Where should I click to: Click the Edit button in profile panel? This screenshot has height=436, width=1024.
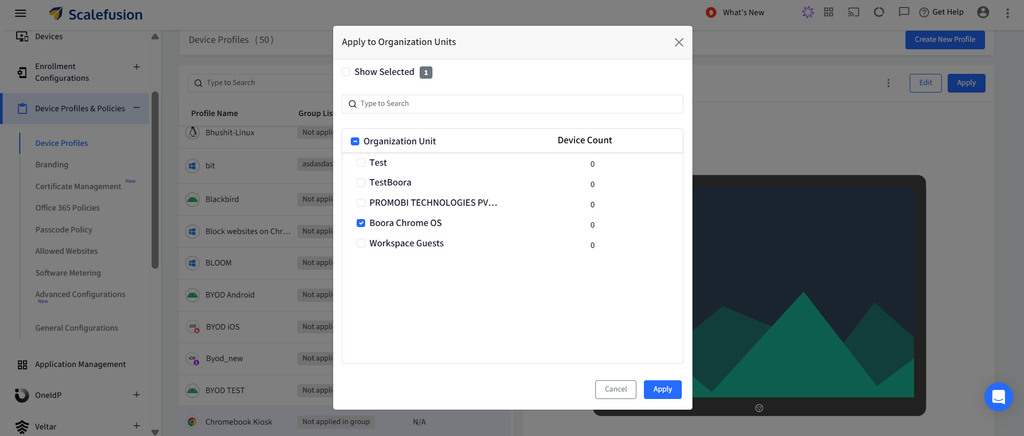925,83
